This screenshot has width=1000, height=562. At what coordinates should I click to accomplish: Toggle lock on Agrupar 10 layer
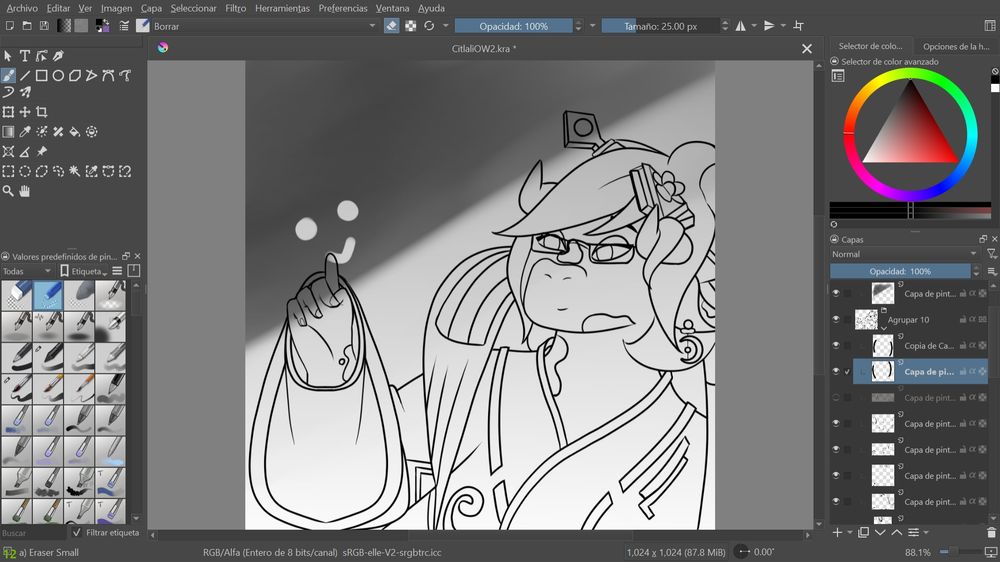pos(963,319)
